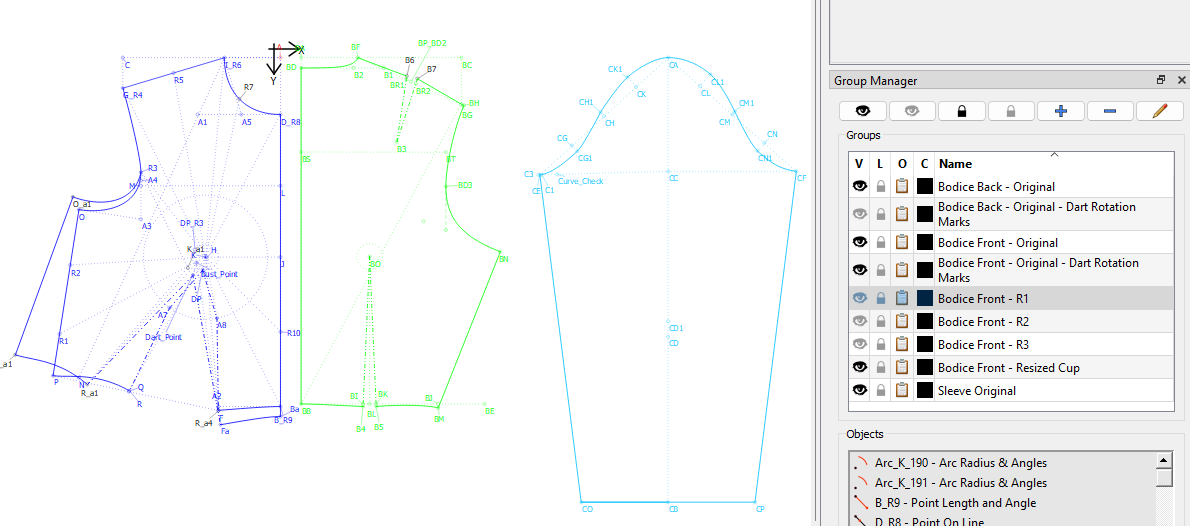Sort groups by the Name column header

point(955,164)
